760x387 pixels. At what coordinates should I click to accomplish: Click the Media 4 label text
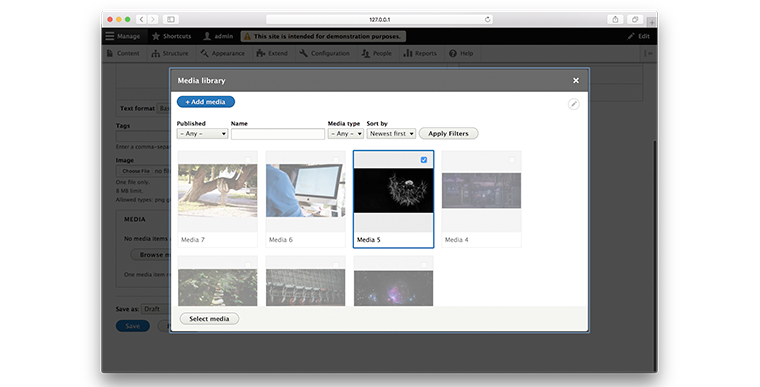tap(457, 240)
